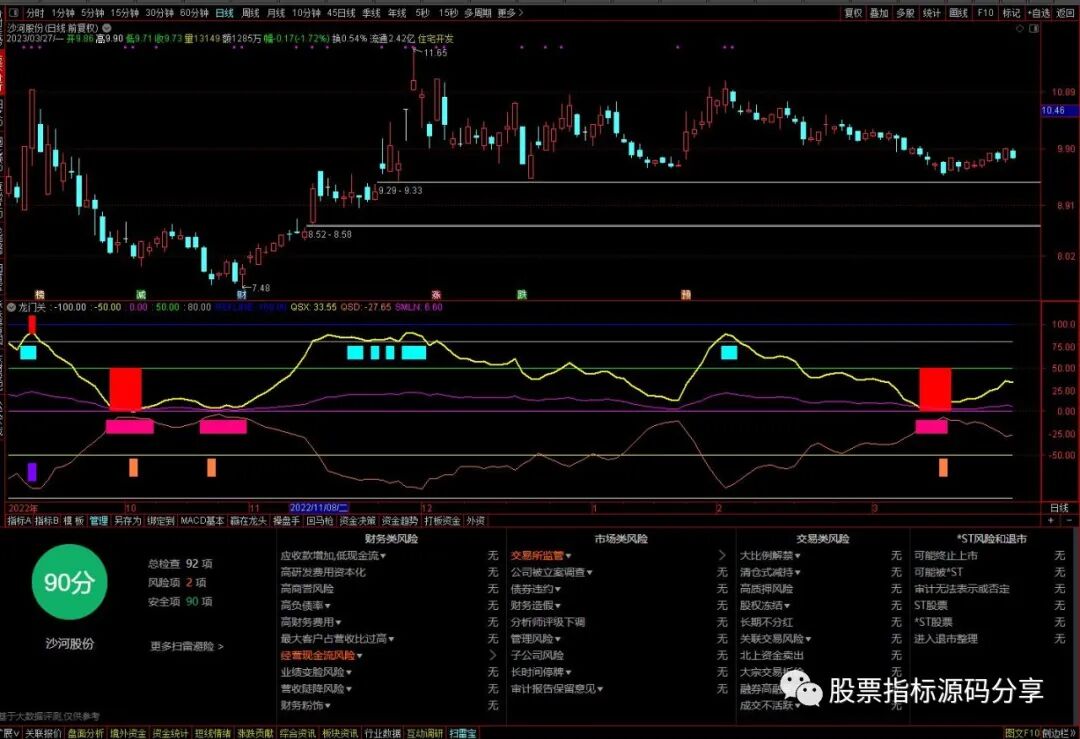
Task: Open the 板块资讯 bottom tab
Action: pos(340,733)
